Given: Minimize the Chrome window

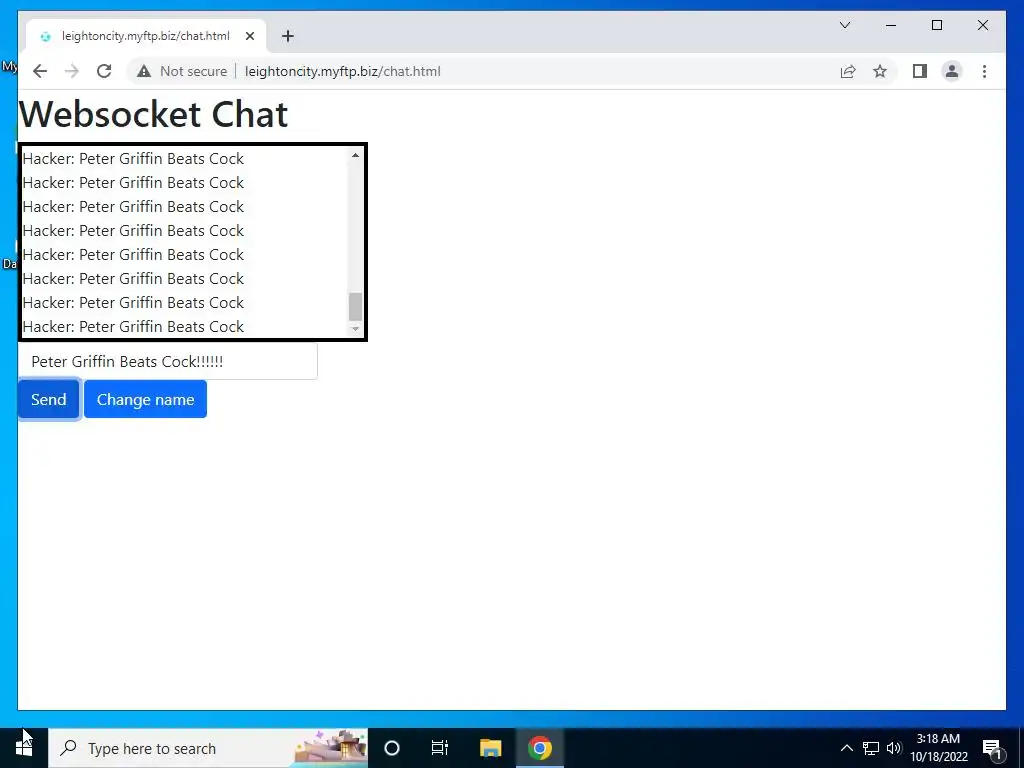Looking at the screenshot, I should click(891, 25).
